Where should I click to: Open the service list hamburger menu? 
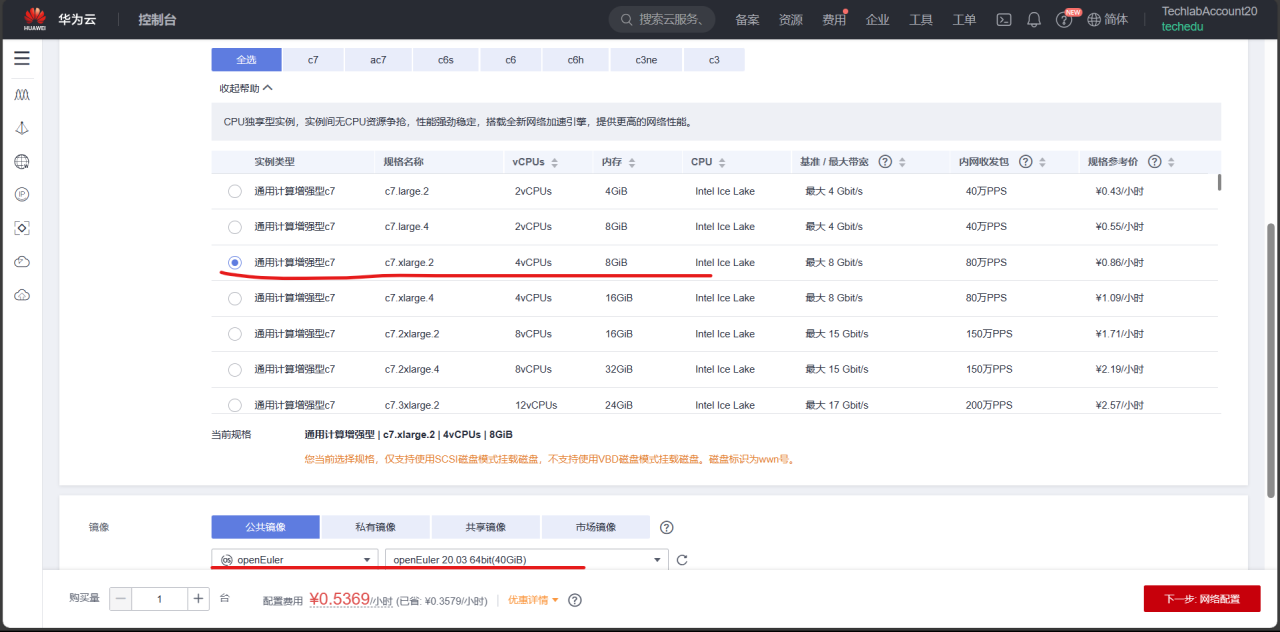[x=22, y=57]
